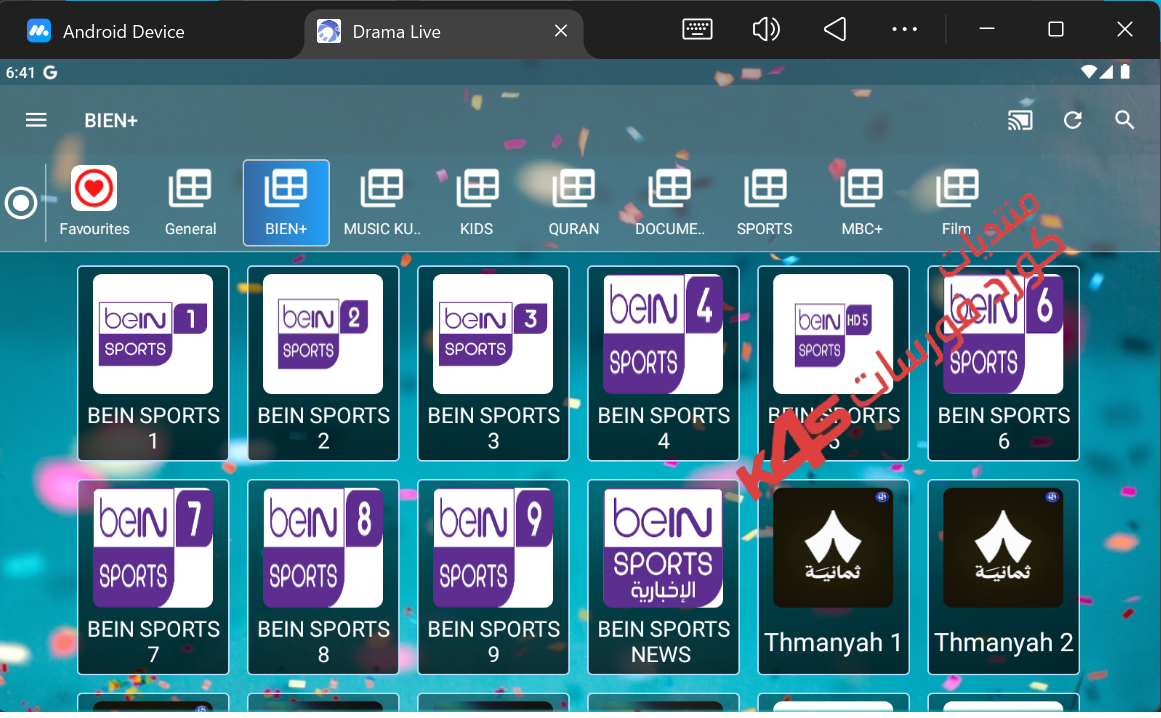Start the BEIN SPORTS 8 channel

(x=323, y=577)
